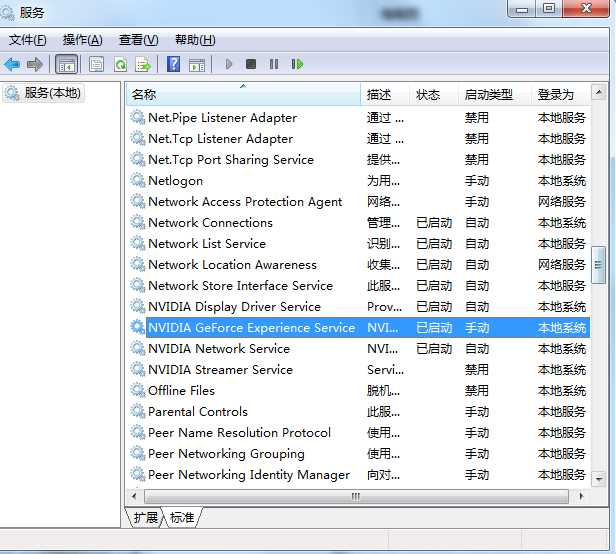Image resolution: width=616 pixels, height=554 pixels.
Task: Stop the service with the square icon
Action: coord(251,64)
